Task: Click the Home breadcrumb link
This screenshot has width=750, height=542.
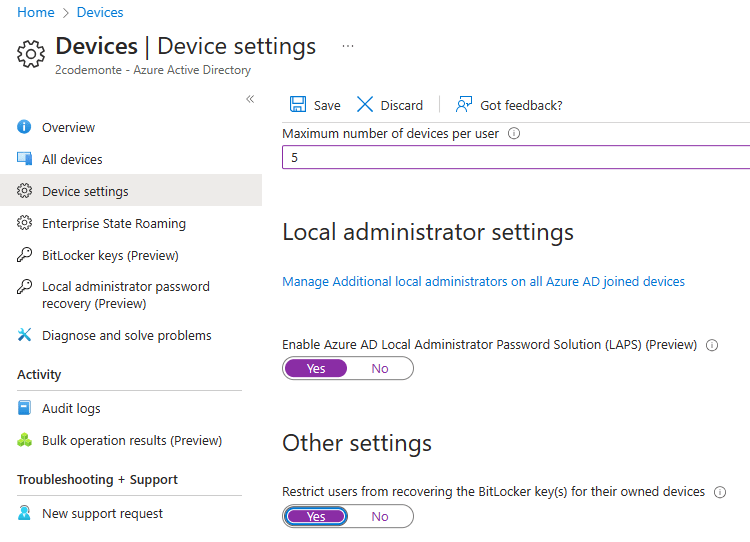Action: [36, 12]
